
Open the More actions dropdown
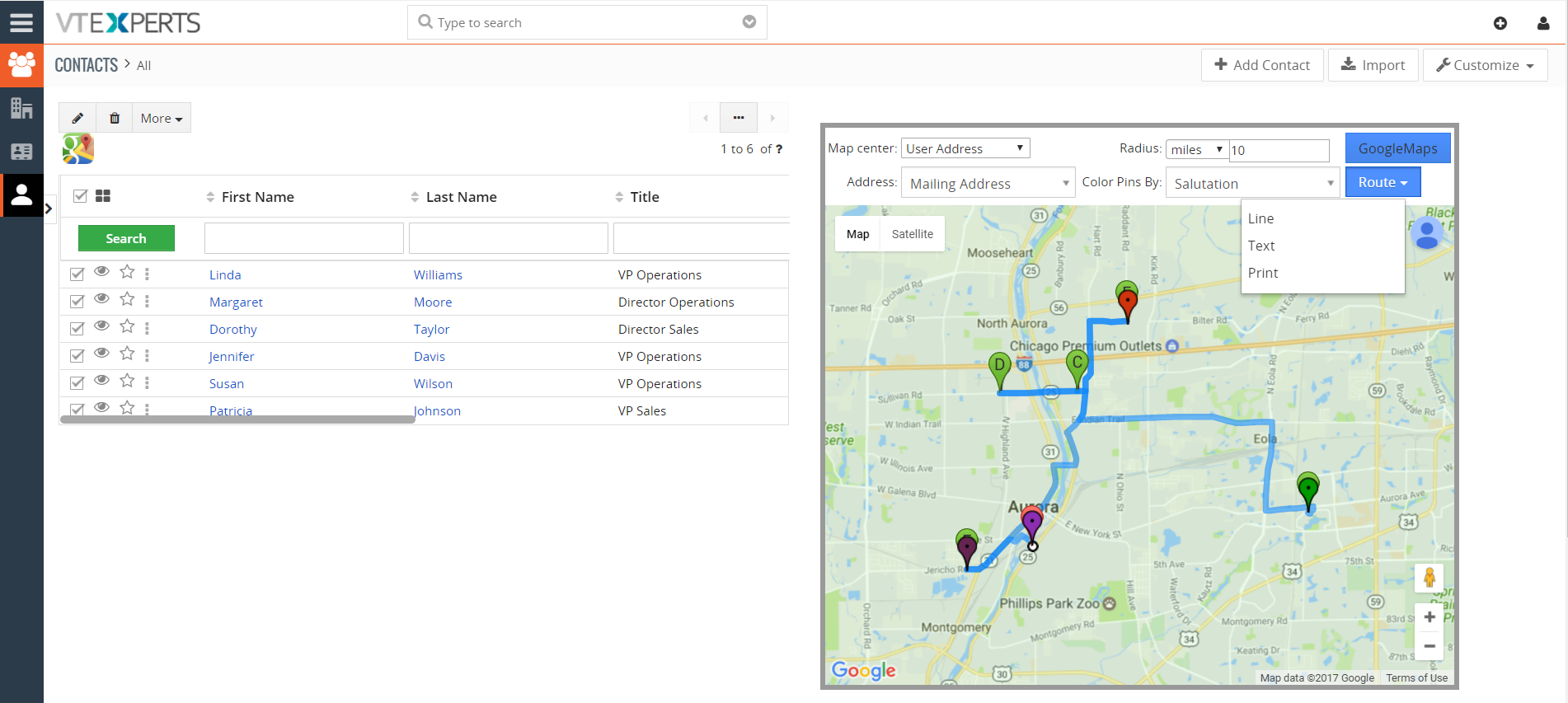pyautogui.click(x=162, y=118)
